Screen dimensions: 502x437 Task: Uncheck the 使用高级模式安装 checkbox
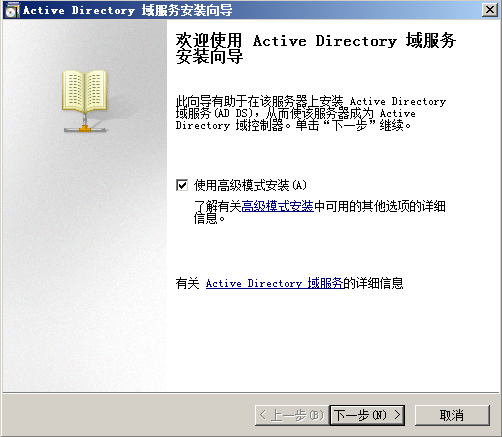click(182, 185)
